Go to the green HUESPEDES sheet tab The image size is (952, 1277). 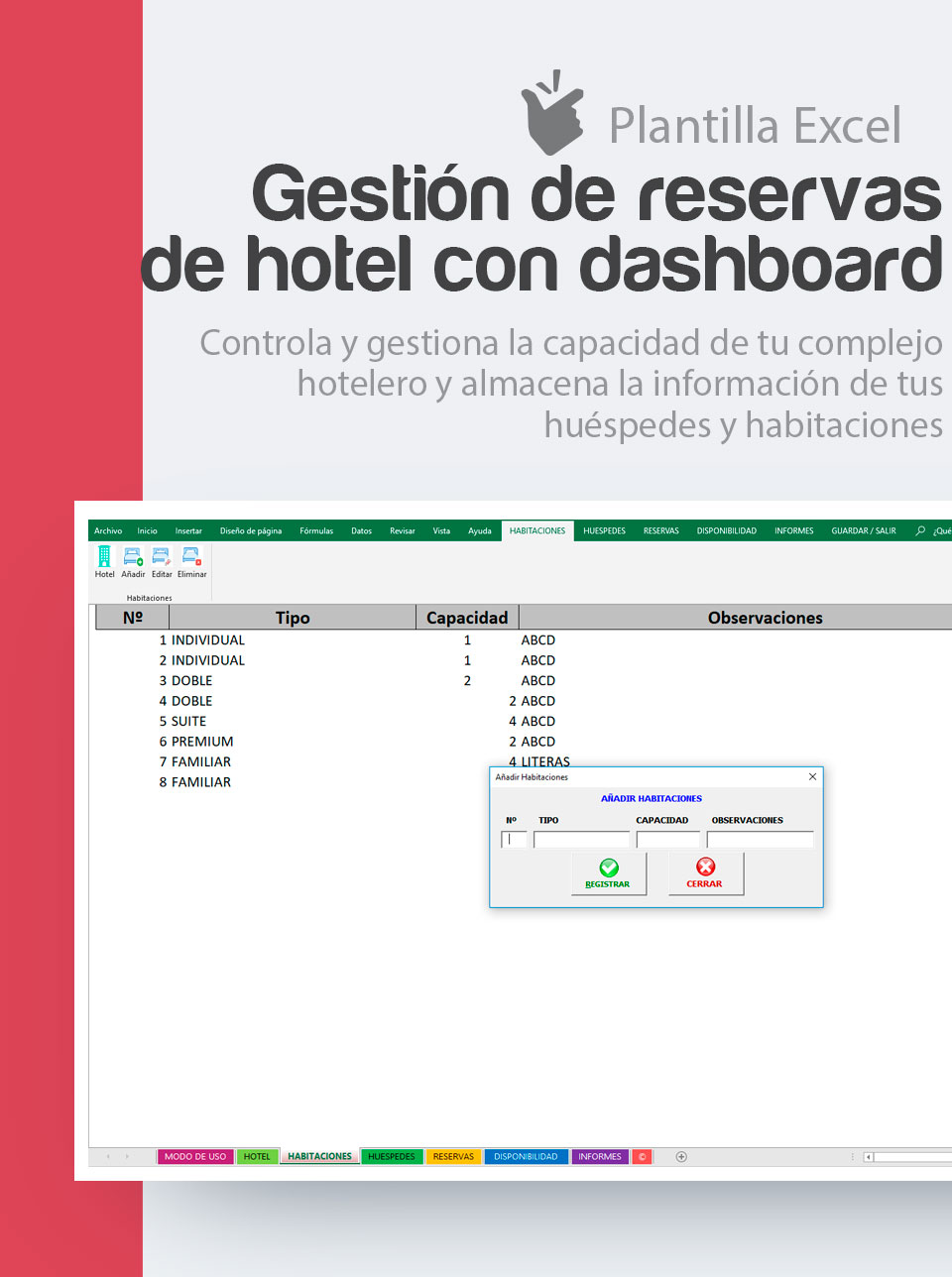tap(392, 1156)
